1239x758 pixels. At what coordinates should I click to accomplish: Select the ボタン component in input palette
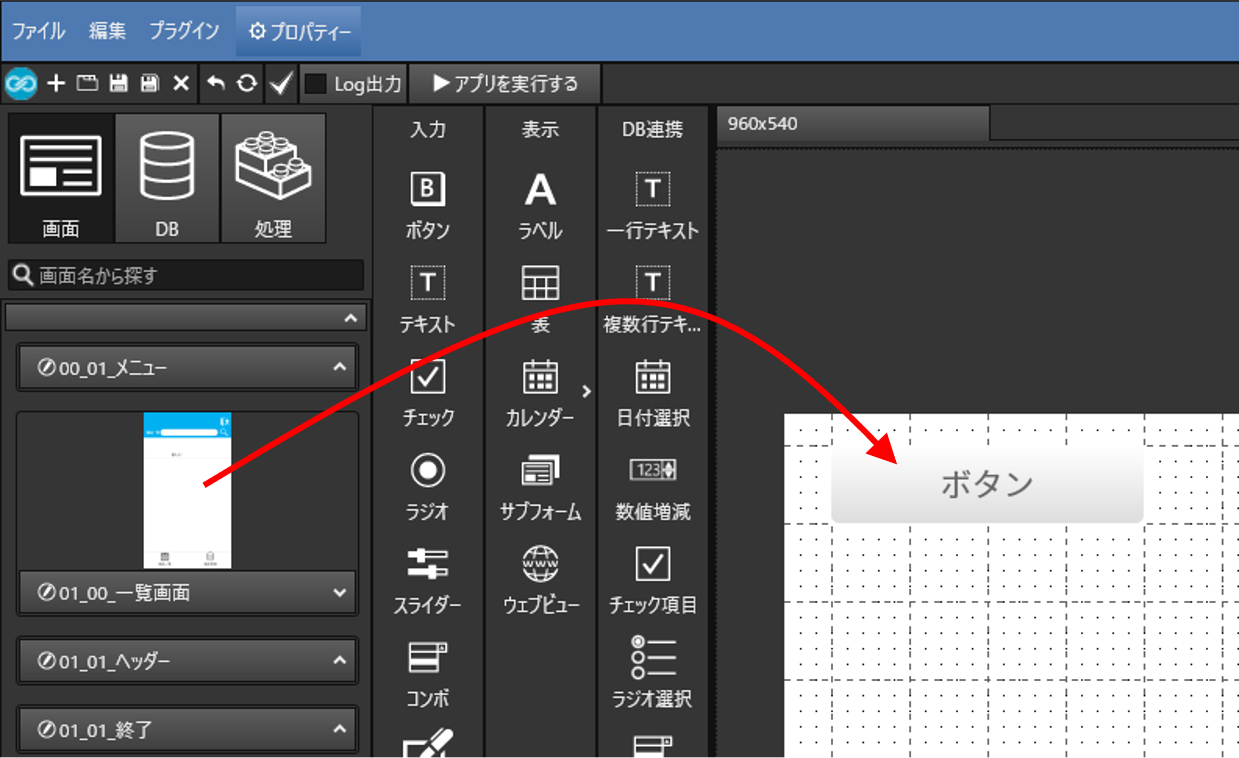[428, 190]
